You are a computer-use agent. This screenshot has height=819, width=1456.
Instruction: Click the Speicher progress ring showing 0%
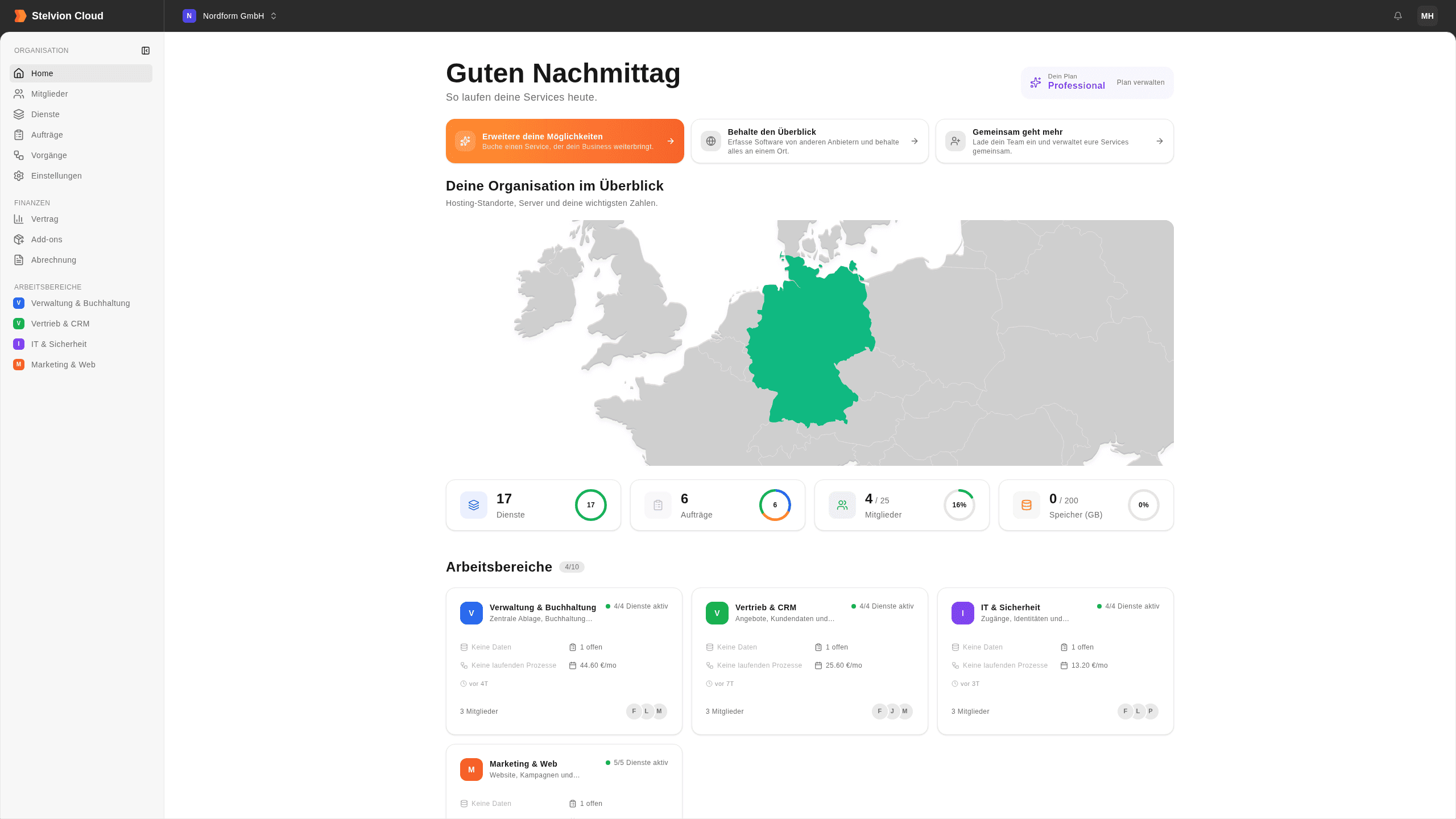(x=1144, y=505)
